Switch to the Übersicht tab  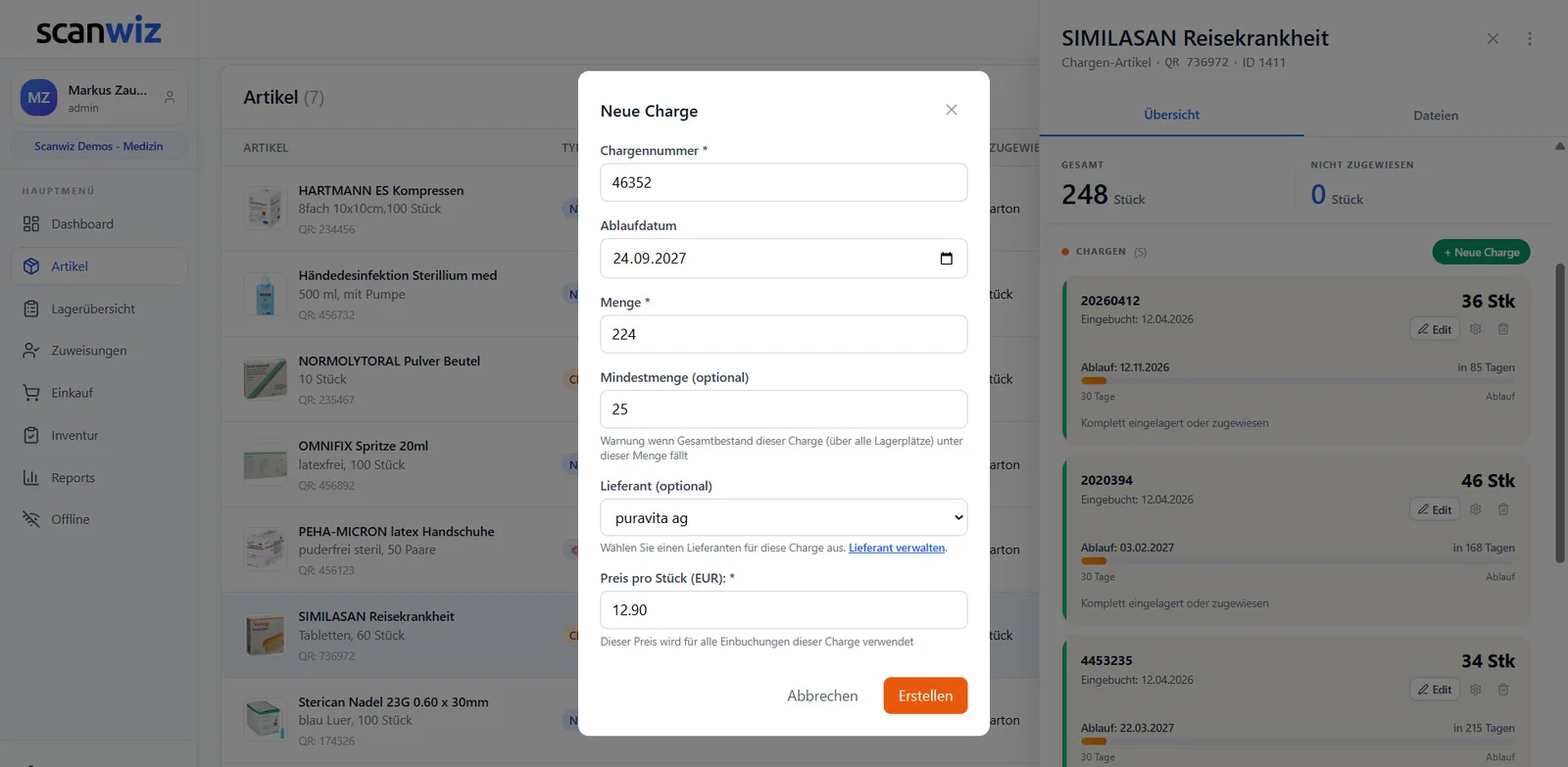click(x=1172, y=115)
